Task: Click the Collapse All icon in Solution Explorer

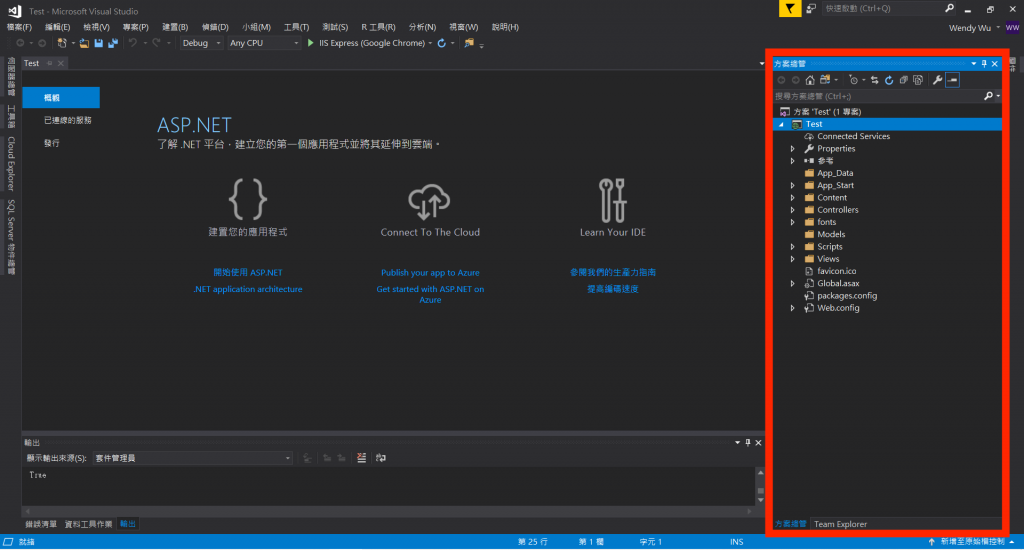Action: coord(904,80)
